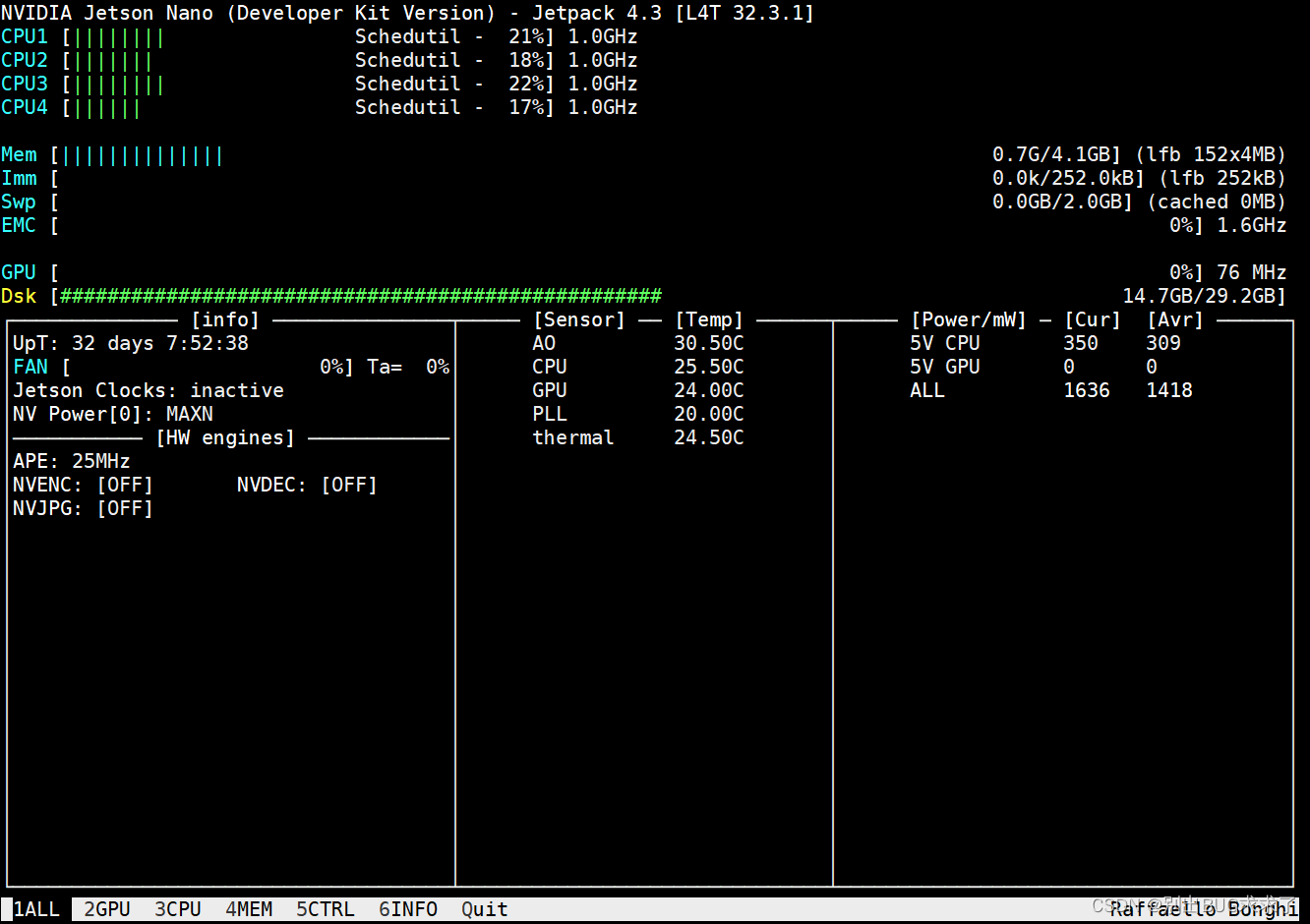Click the AO sensor row
The width and height of the screenshot is (1310, 924).
(x=638, y=343)
